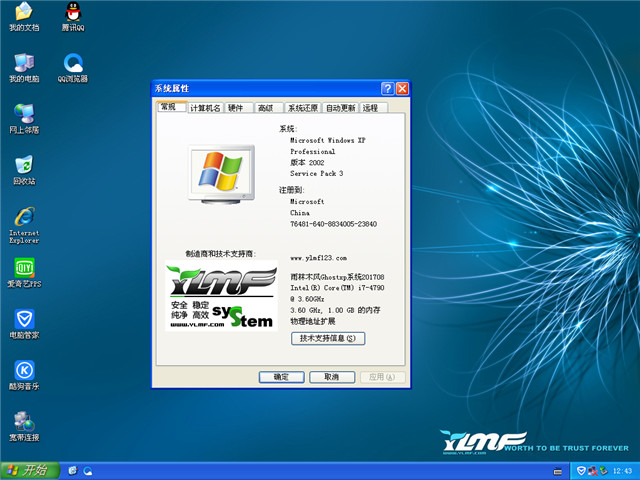Click the safely remove hardware tray icon
The width and height of the screenshot is (640, 480).
coord(603,471)
